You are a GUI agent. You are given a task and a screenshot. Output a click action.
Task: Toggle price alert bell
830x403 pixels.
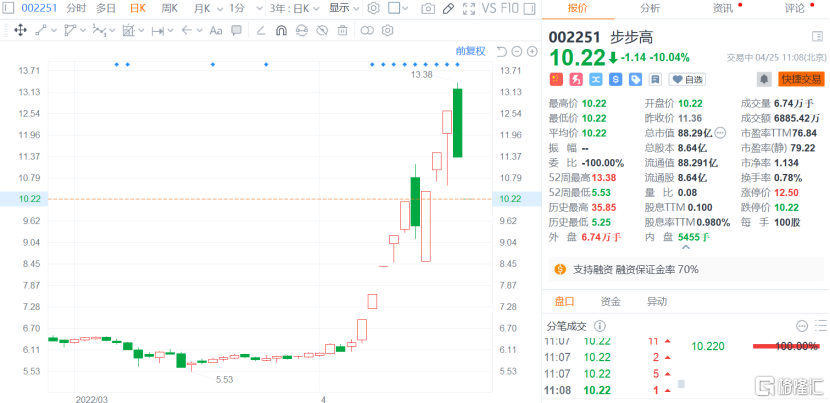click(764, 79)
